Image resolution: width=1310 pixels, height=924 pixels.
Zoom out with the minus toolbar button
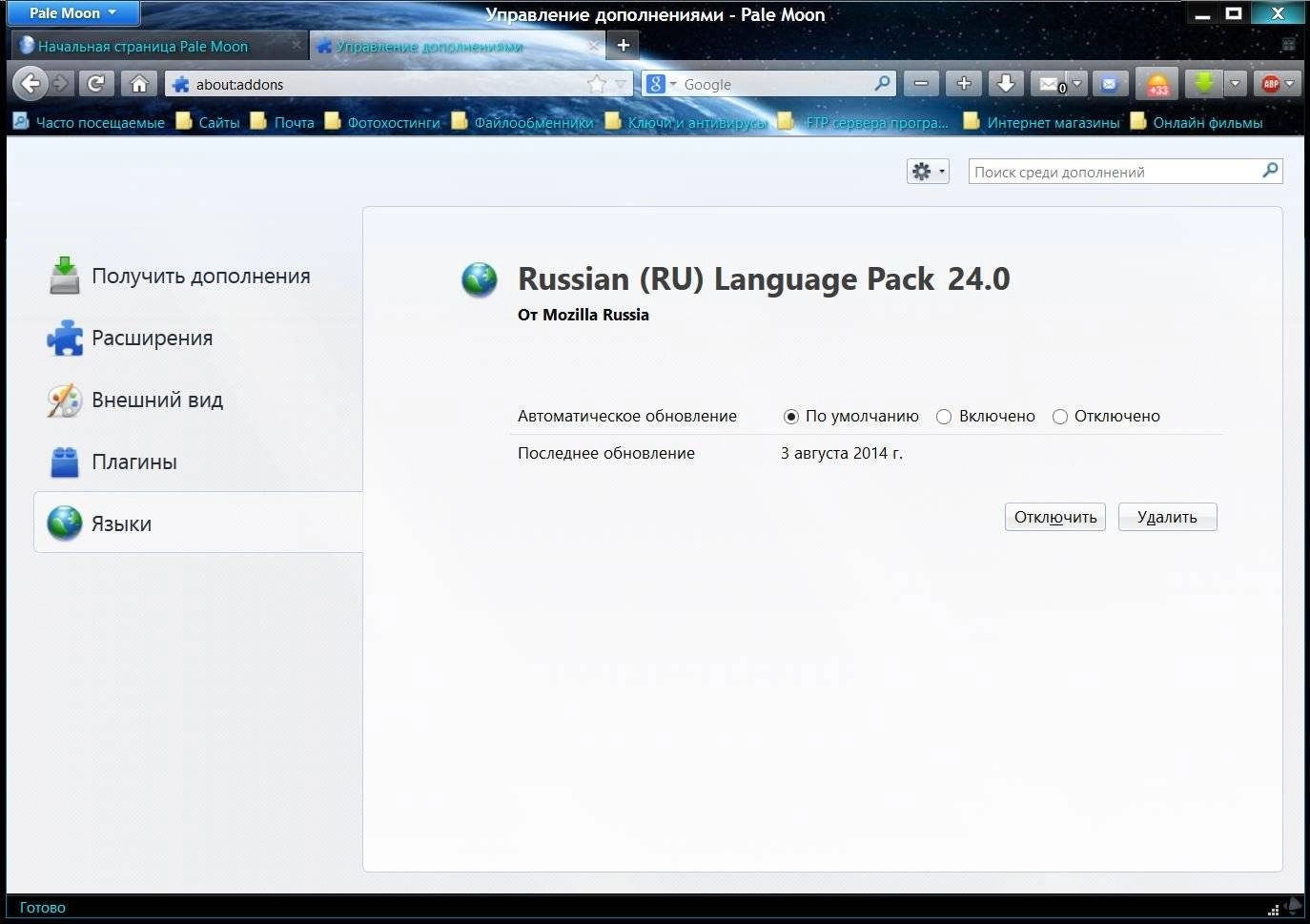click(921, 84)
